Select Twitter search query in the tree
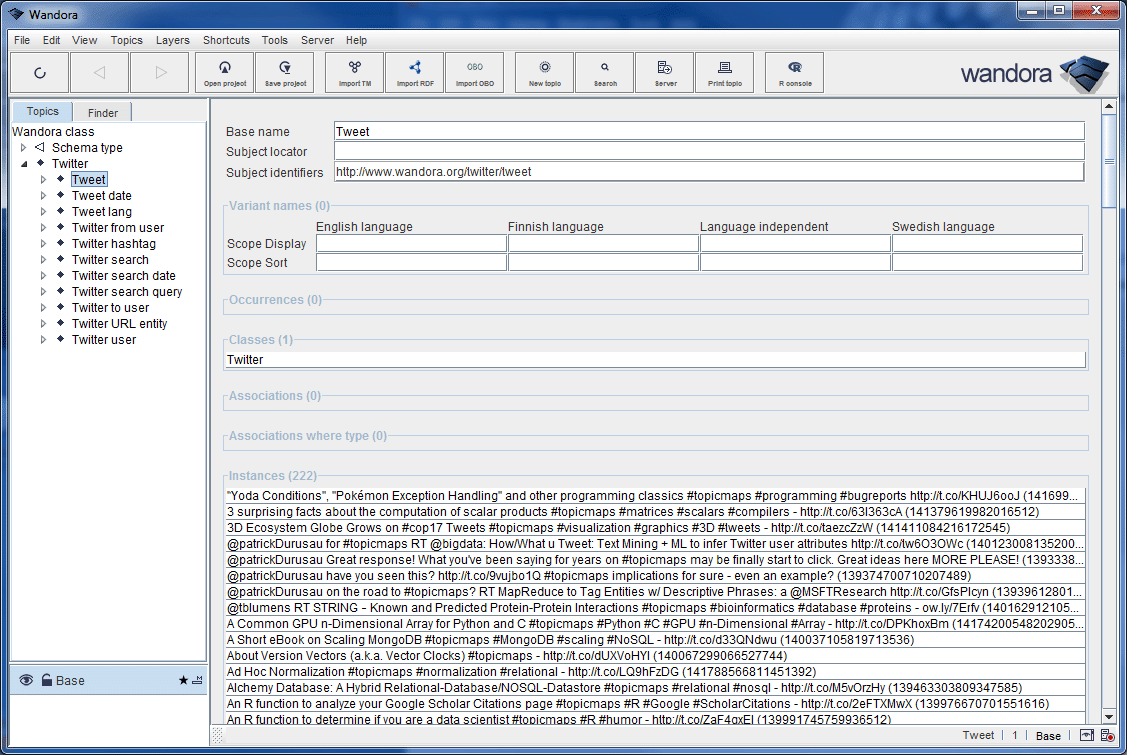The image size is (1127, 755). 126,291
